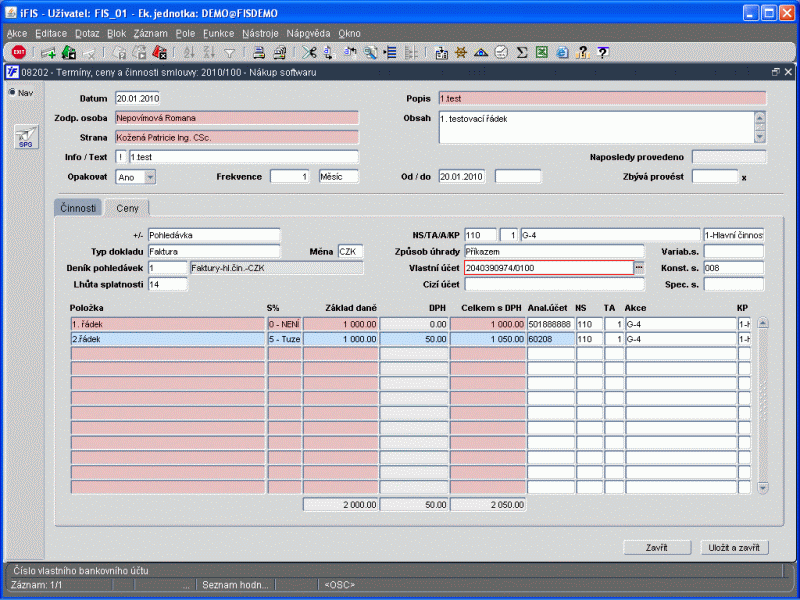Viewport: 800px width, 600px height.
Task: Click the SPG icon in left sidebar
Action: click(25, 139)
